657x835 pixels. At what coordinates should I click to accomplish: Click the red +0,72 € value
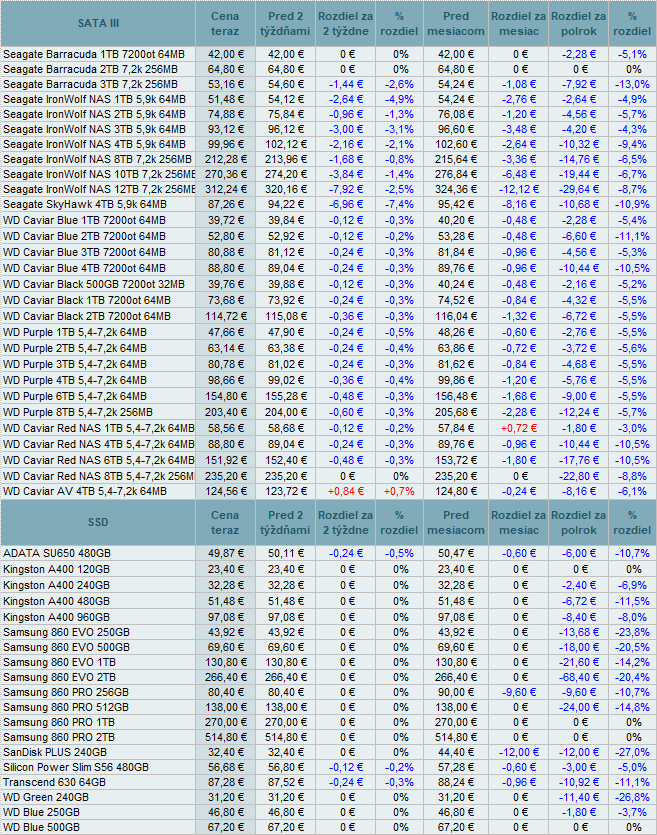519,428
